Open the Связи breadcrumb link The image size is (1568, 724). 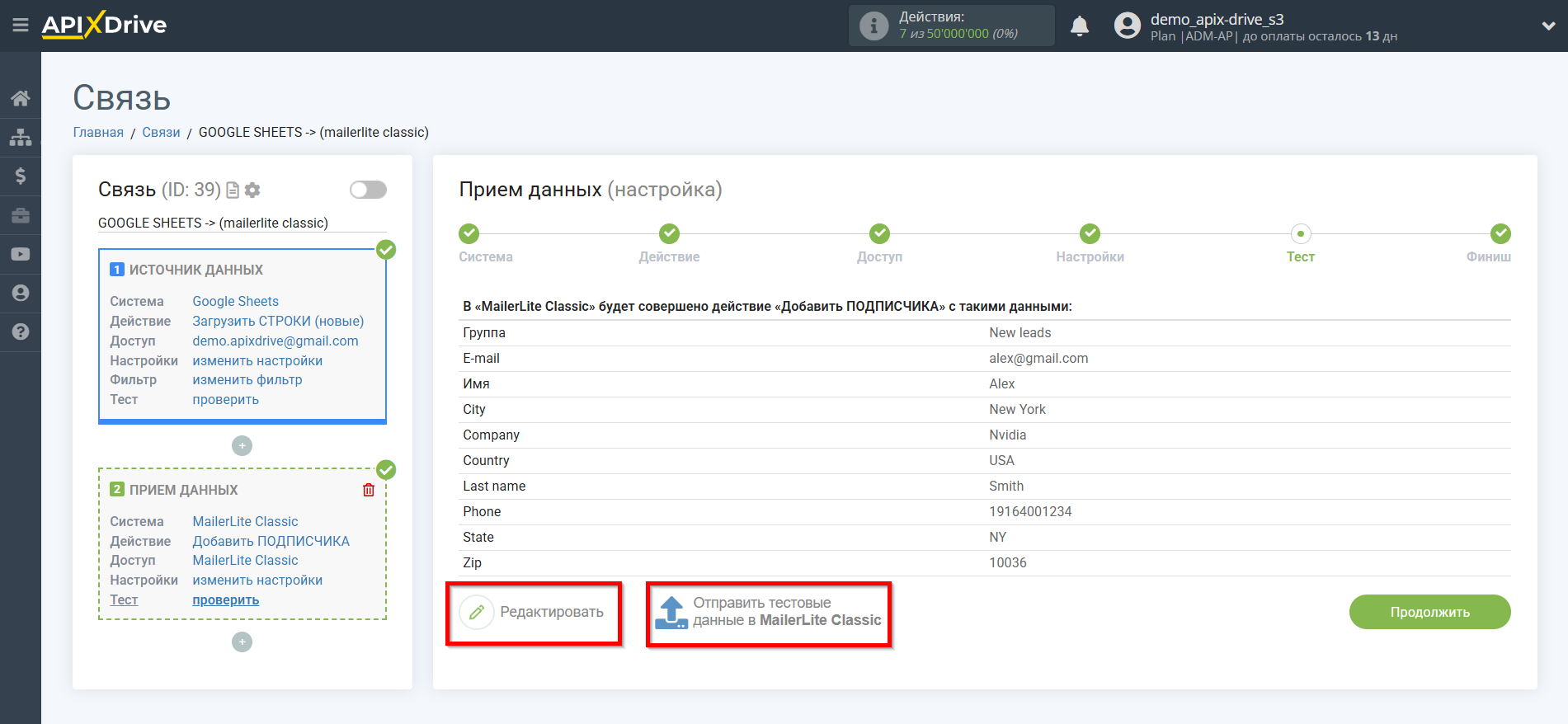[161, 132]
